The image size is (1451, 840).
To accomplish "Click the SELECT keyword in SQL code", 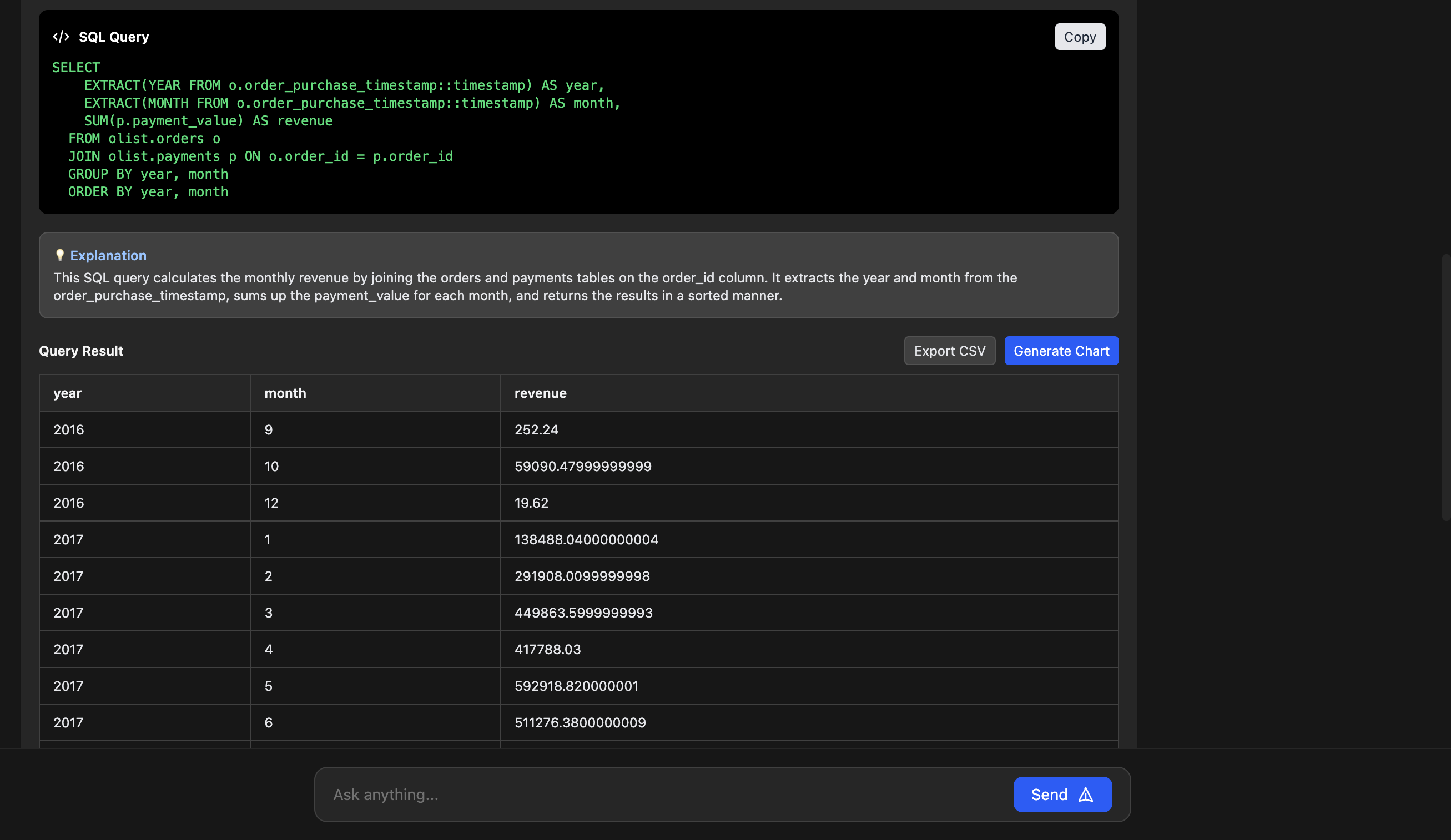I will click(76, 67).
